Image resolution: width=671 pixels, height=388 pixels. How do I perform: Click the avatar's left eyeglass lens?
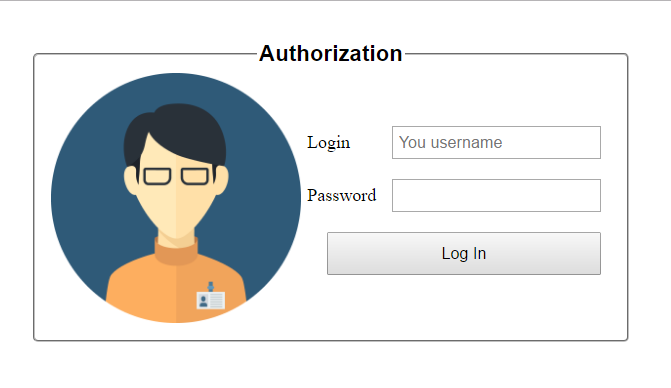(157, 176)
